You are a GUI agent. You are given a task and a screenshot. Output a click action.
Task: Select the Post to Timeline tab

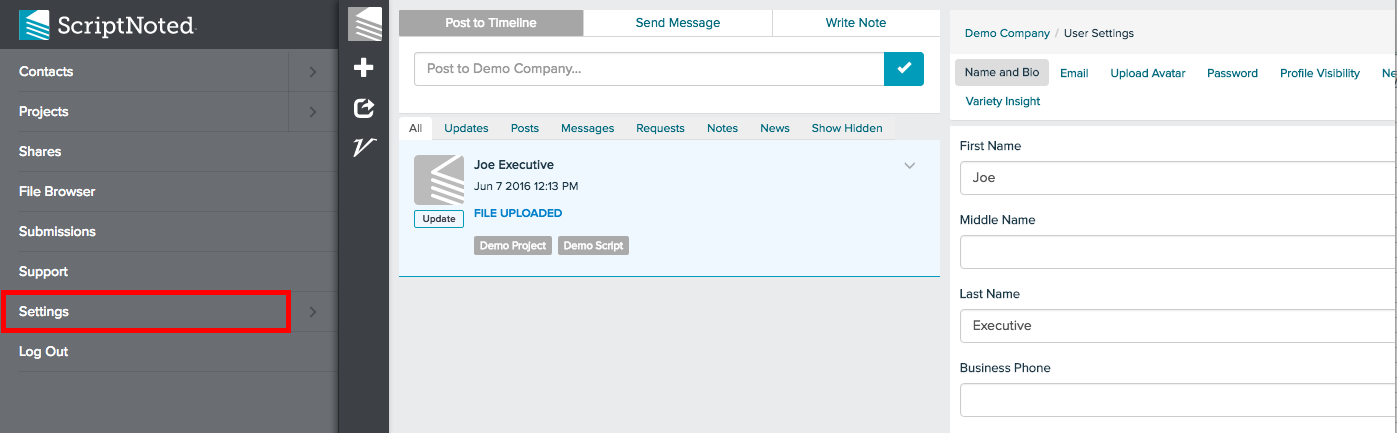click(x=491, y=23)
